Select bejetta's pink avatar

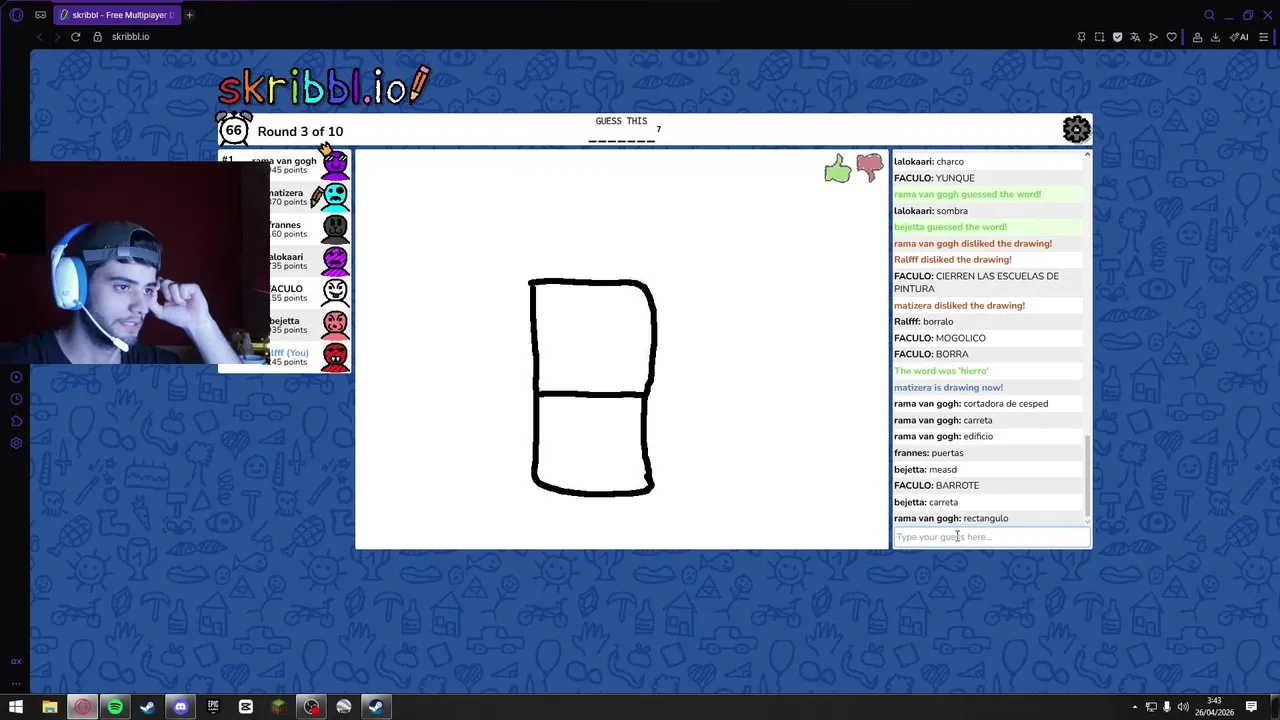click(335, 324)
